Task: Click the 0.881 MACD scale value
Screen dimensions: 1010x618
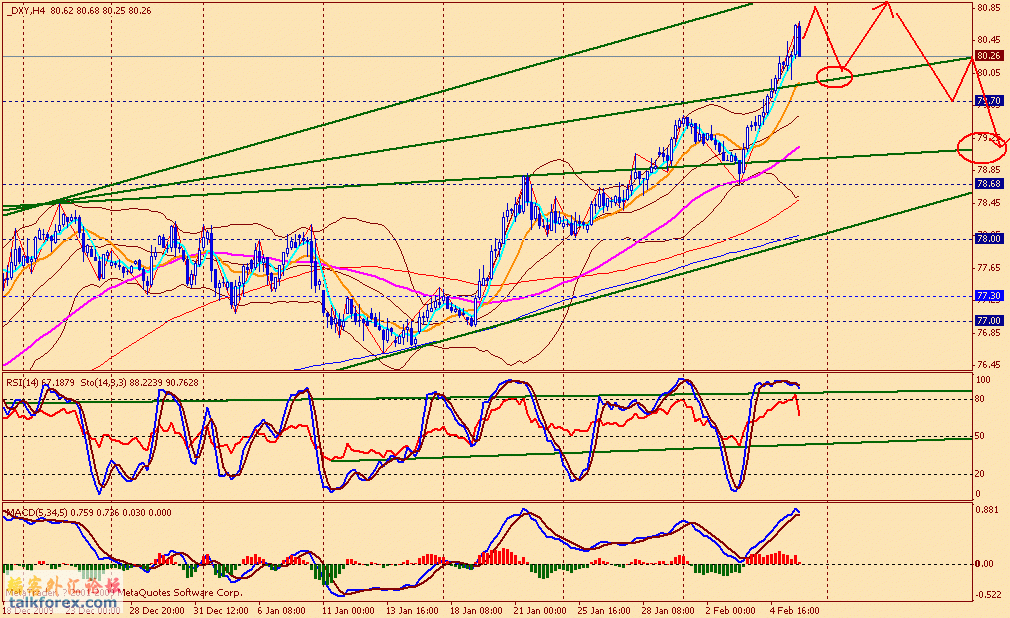Action: (987, 510)
